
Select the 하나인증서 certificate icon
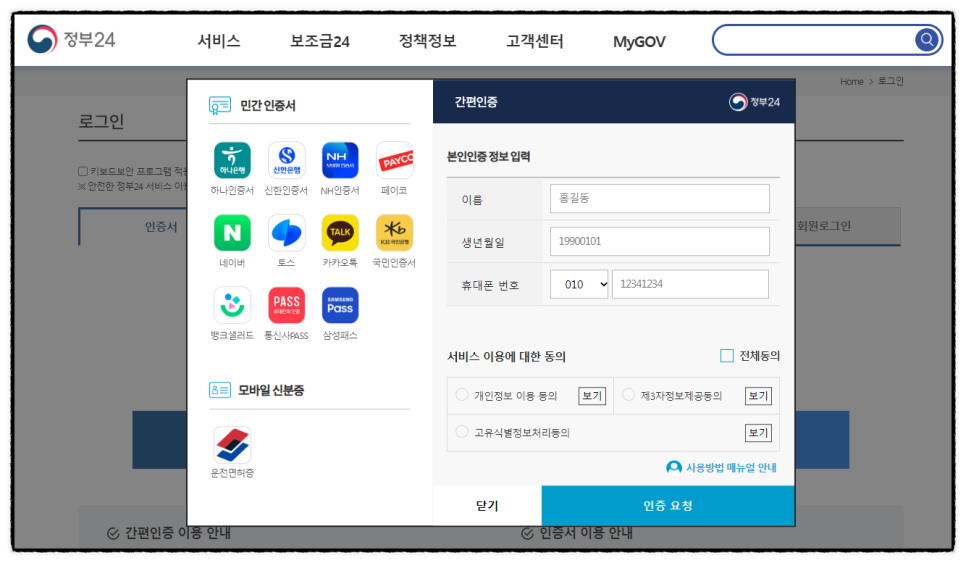(232, 160)
